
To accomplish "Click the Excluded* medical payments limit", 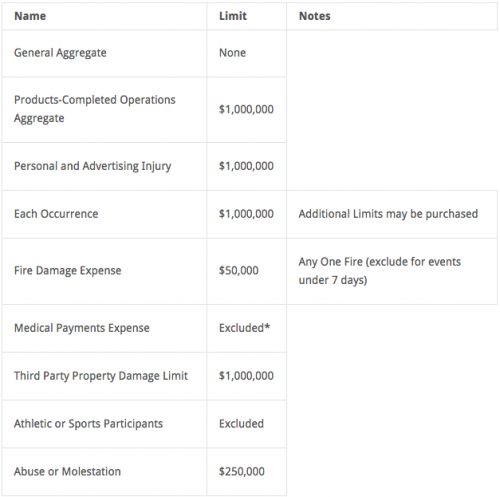I will [x=244, y=328].
